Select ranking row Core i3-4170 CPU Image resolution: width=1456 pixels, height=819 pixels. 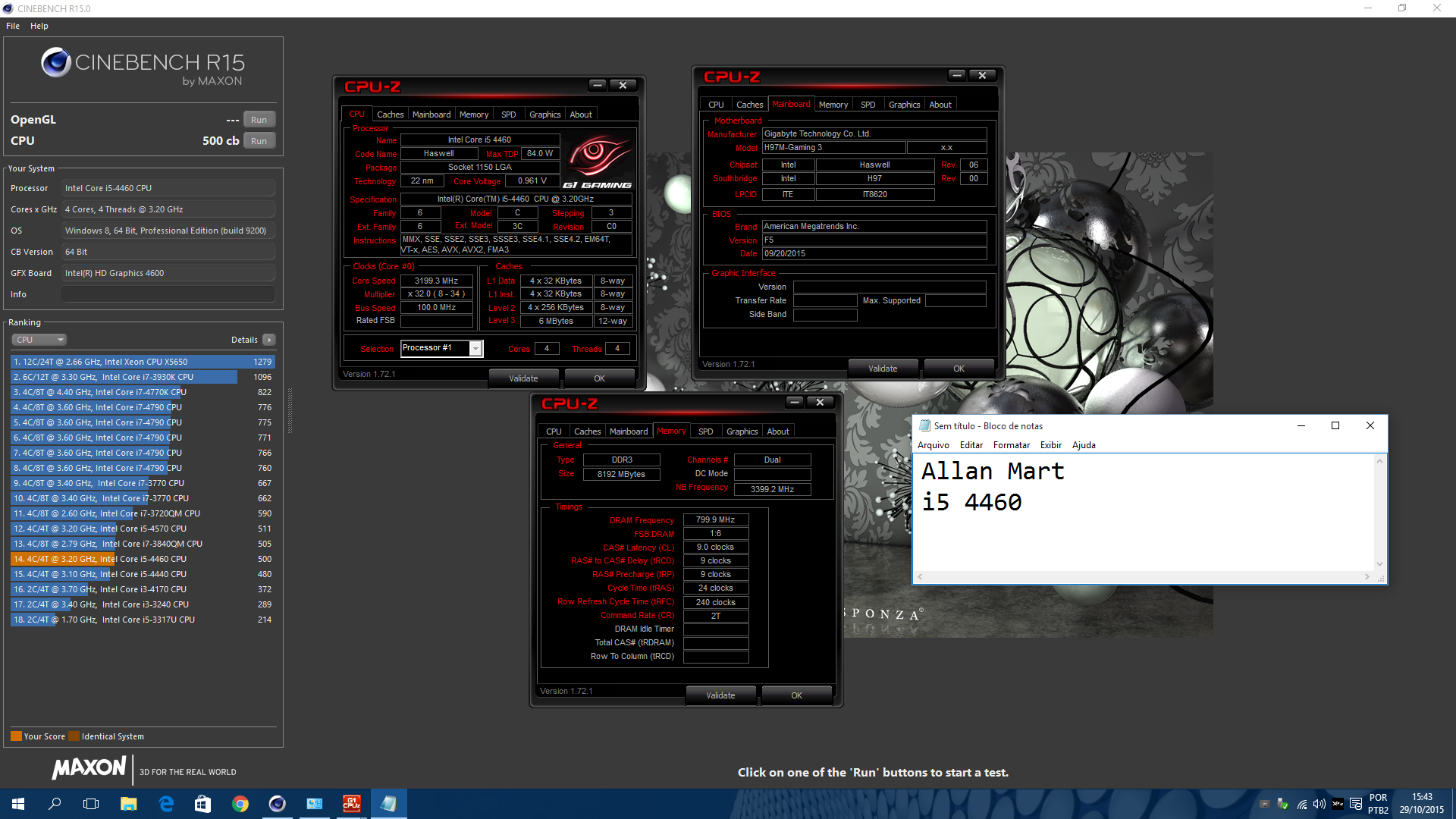click(x=143, y=589)
